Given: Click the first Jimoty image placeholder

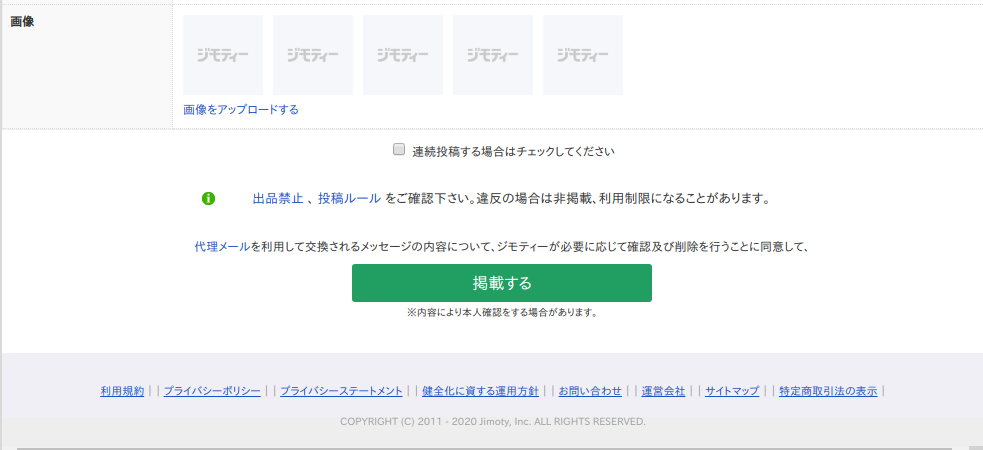Looking at the screenshot, I should 222,55.
